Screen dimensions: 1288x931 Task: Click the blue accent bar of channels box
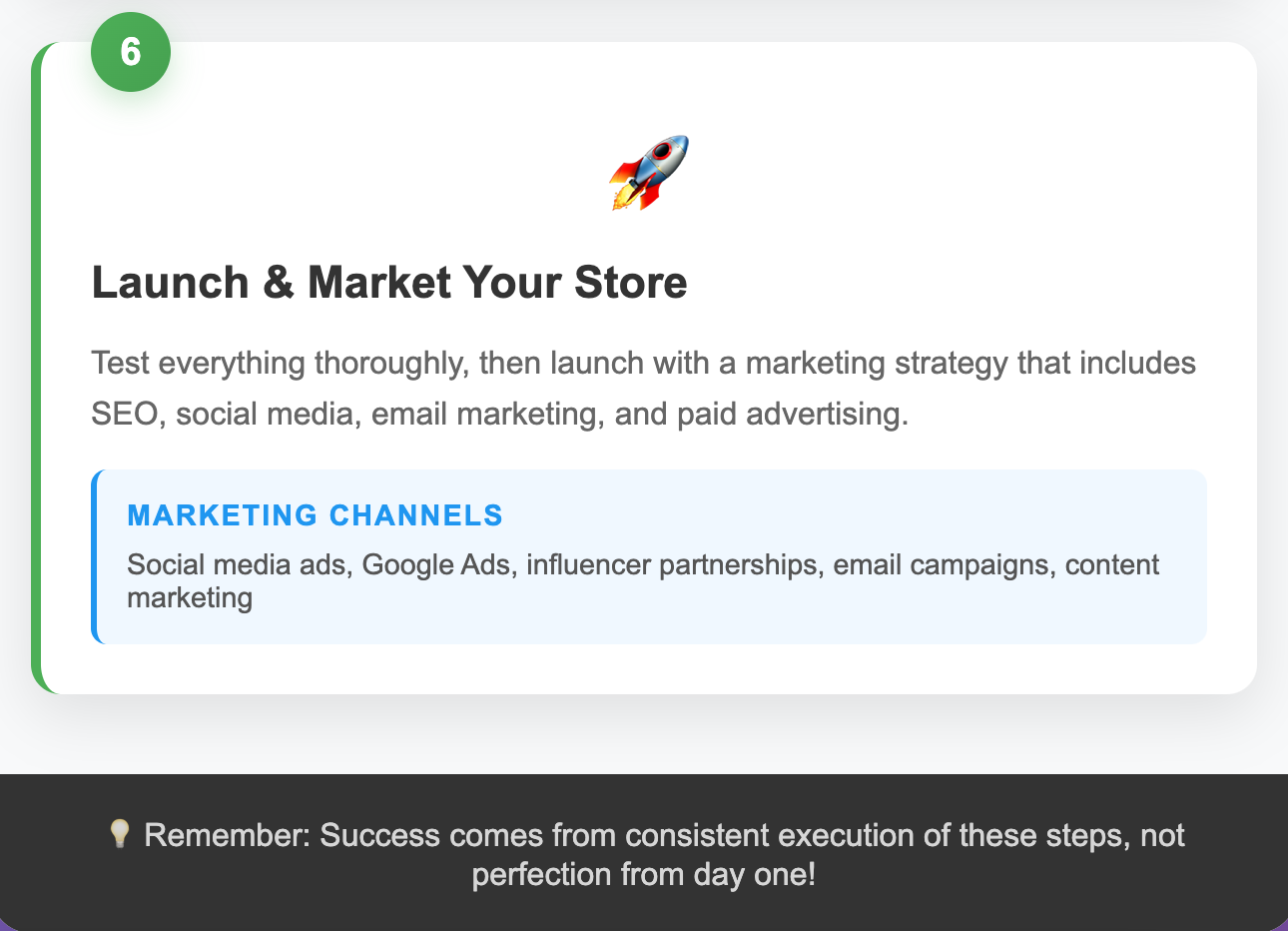(x=95, y=556)
